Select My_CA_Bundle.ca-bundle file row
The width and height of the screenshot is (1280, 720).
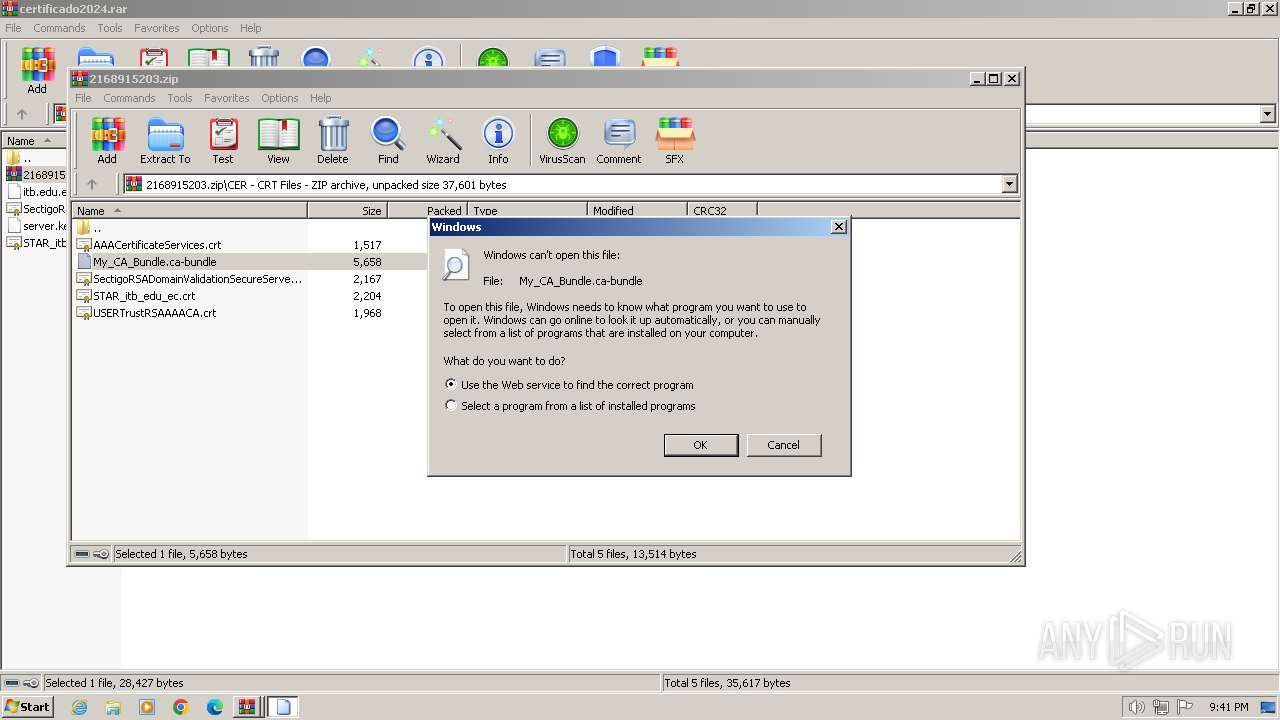pos(250,262)
